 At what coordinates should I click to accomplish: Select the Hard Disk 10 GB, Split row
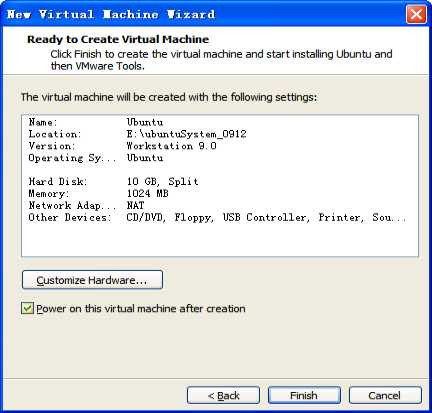220,182
